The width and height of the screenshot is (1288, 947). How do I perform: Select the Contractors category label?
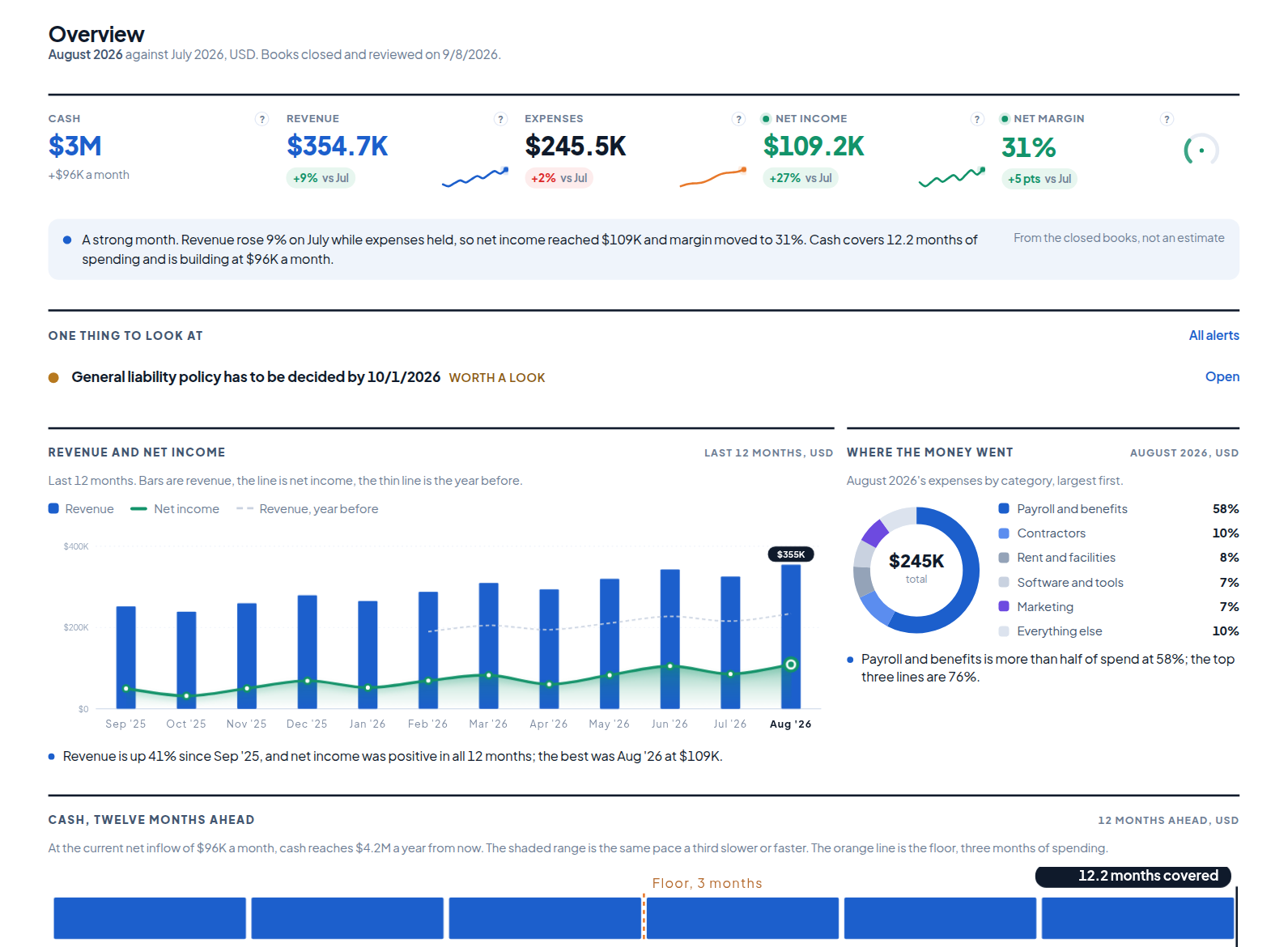1051,533
